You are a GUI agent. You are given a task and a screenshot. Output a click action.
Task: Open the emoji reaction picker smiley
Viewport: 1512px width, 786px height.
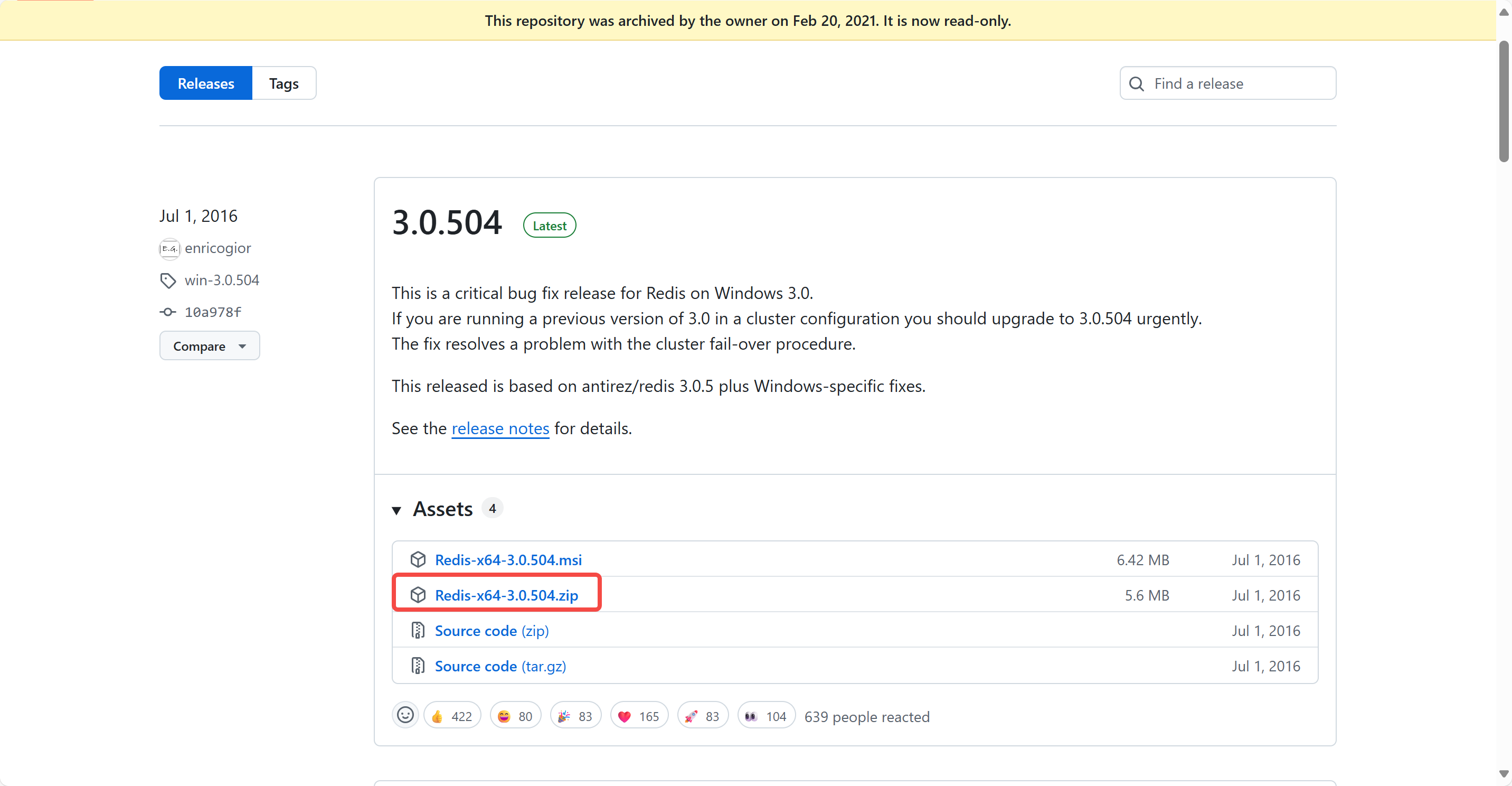[405, 715]
